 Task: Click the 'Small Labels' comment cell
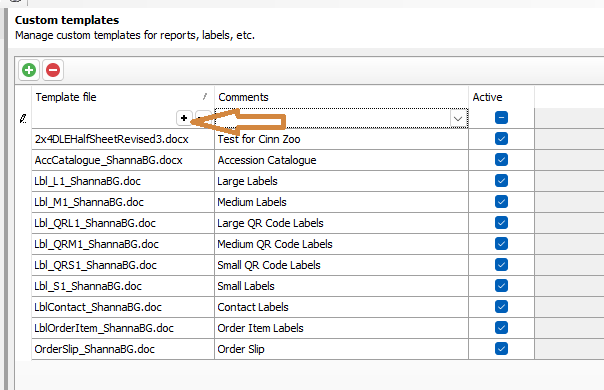point(341,286)
